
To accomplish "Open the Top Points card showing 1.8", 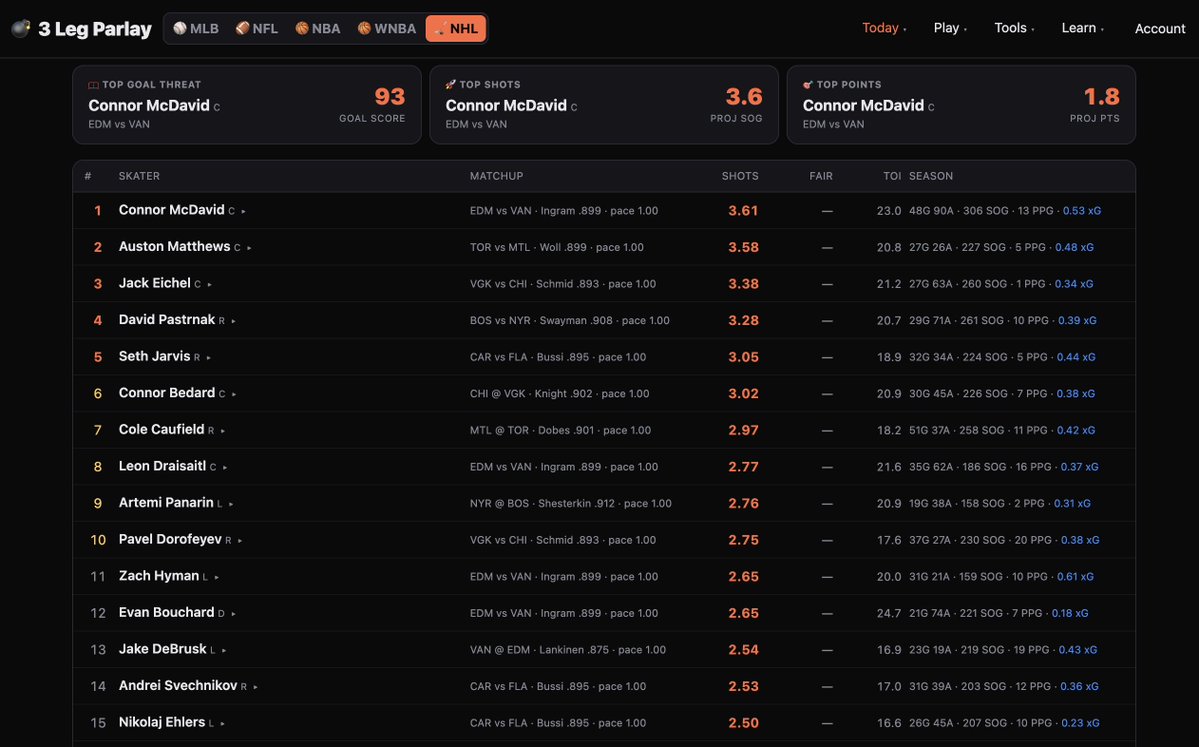I will point(961,105).
